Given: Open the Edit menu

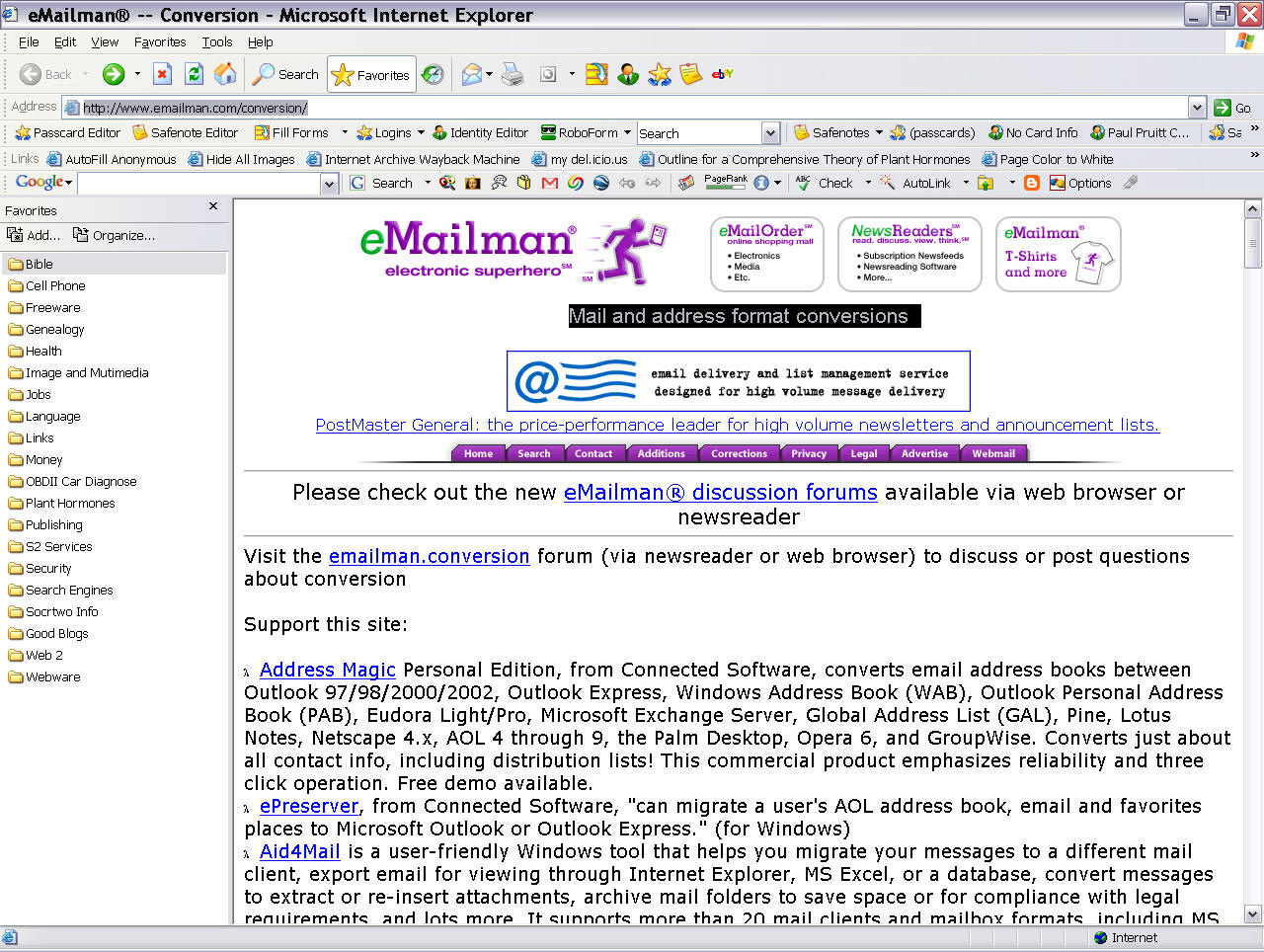Looking at the screenshot, I should click(x=65, y=41).
